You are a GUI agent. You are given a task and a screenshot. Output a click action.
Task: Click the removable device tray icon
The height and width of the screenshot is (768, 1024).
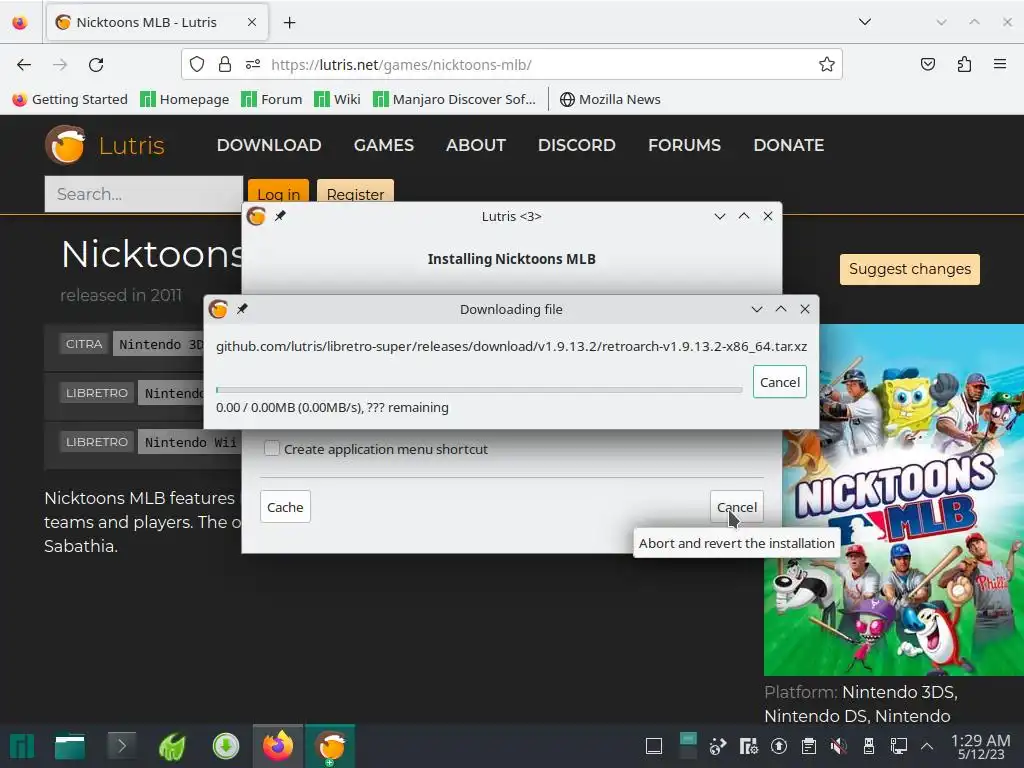[869, 746]
